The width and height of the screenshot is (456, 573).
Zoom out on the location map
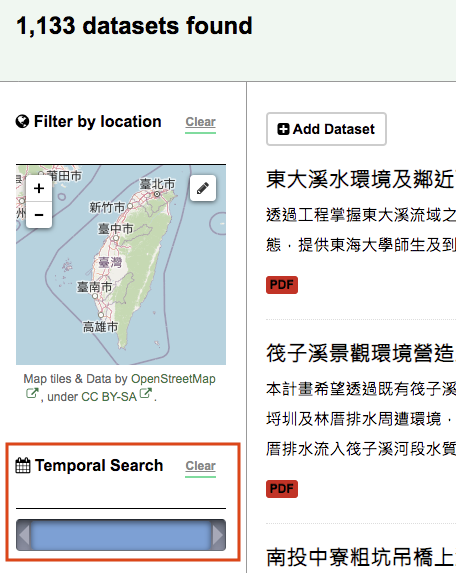pos(39,215)
